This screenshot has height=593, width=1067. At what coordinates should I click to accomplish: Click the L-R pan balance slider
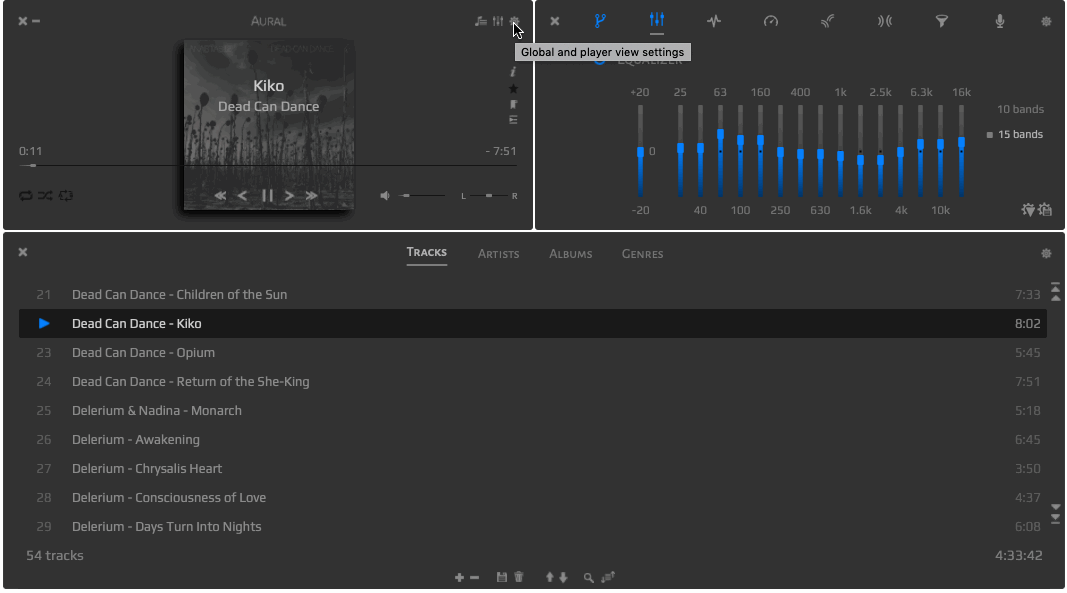pos(489,196)
